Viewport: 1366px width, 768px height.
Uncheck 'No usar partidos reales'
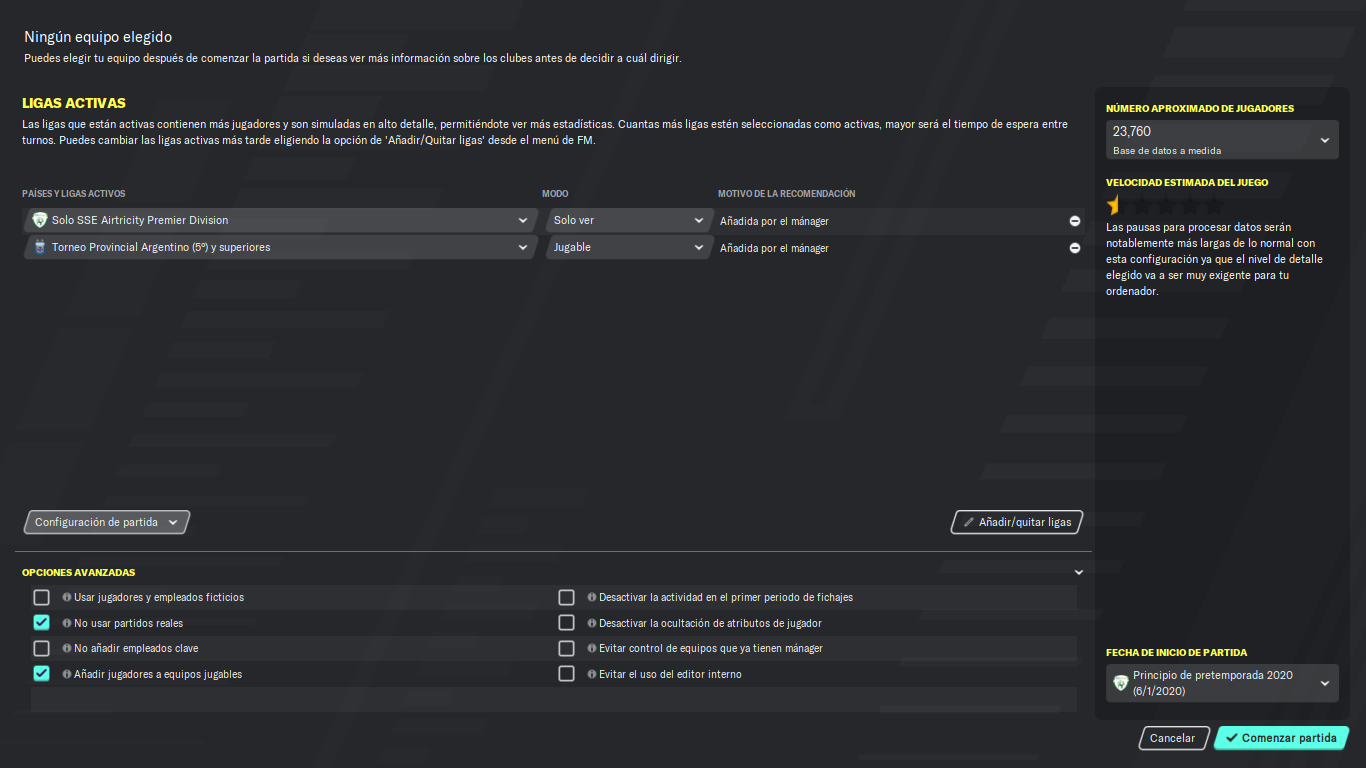[41, 622]
